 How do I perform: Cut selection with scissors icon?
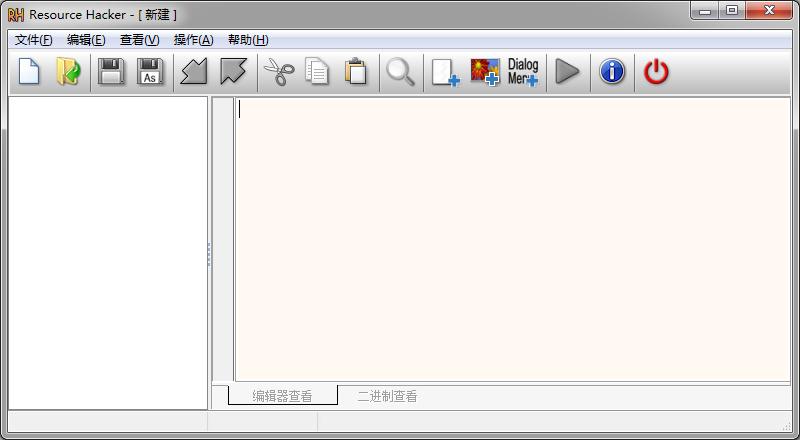[279, 71]
